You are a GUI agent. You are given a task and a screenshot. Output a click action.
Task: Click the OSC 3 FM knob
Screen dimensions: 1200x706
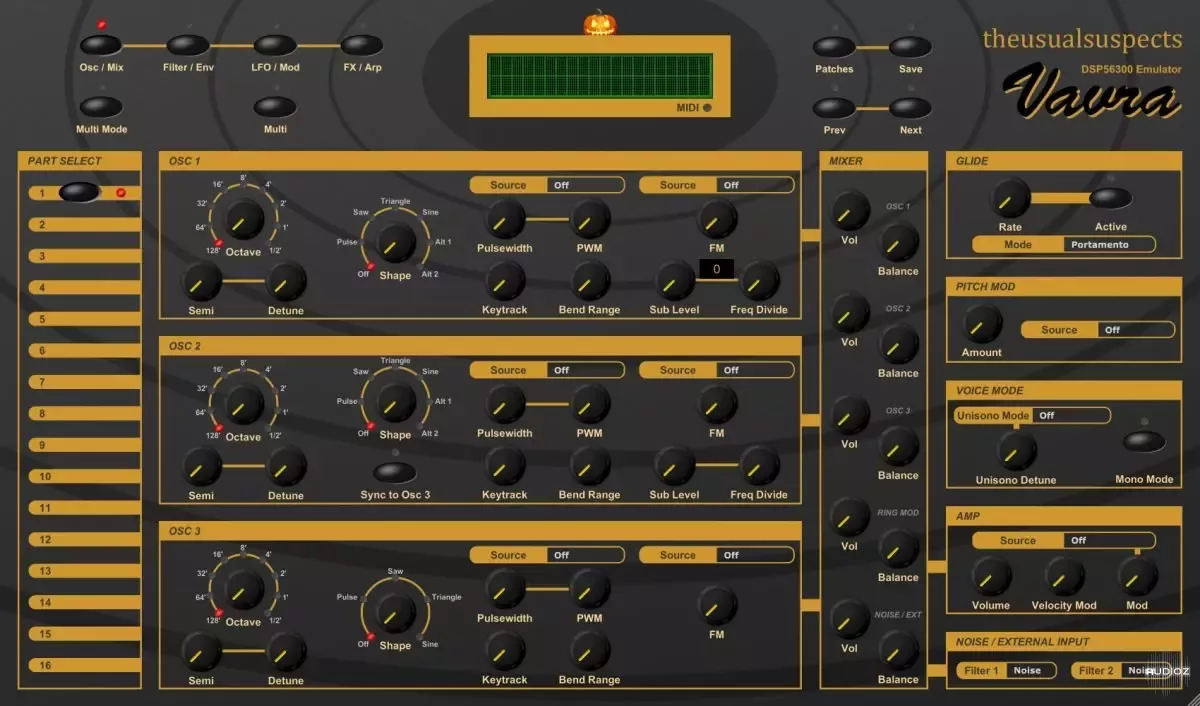[x=717, y=605]
